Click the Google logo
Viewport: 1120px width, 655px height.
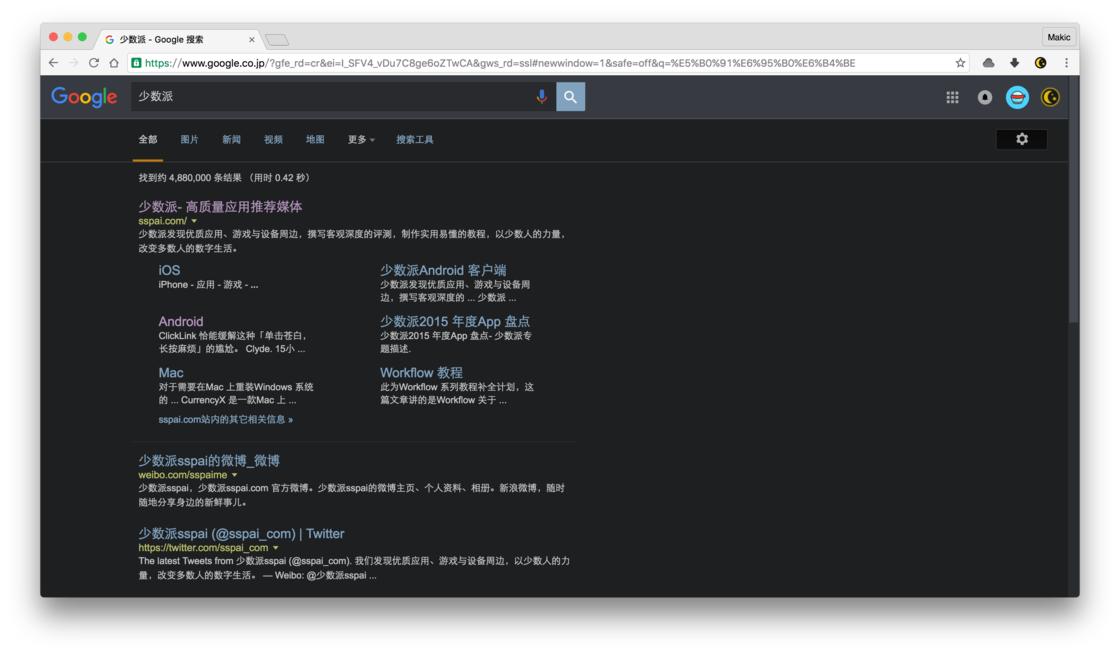tap(84, 97)
